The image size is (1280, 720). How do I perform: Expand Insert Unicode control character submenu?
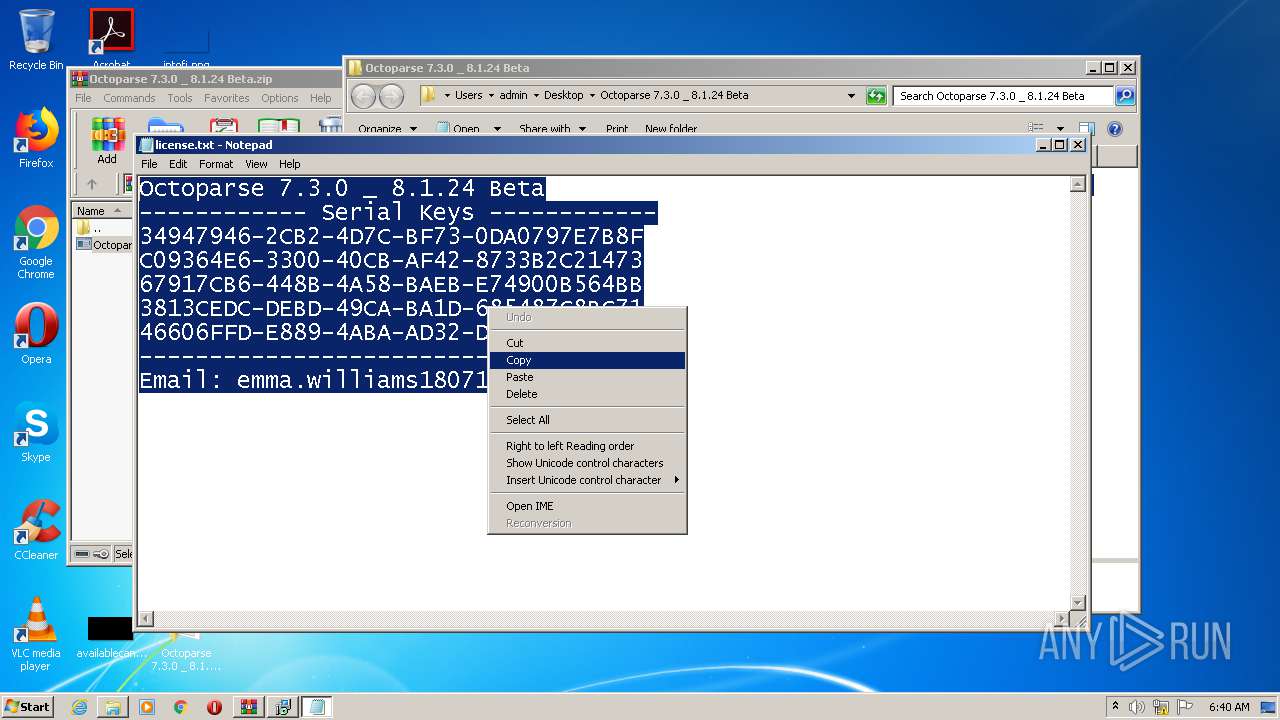pyautogui.click(x=587, y=480)
